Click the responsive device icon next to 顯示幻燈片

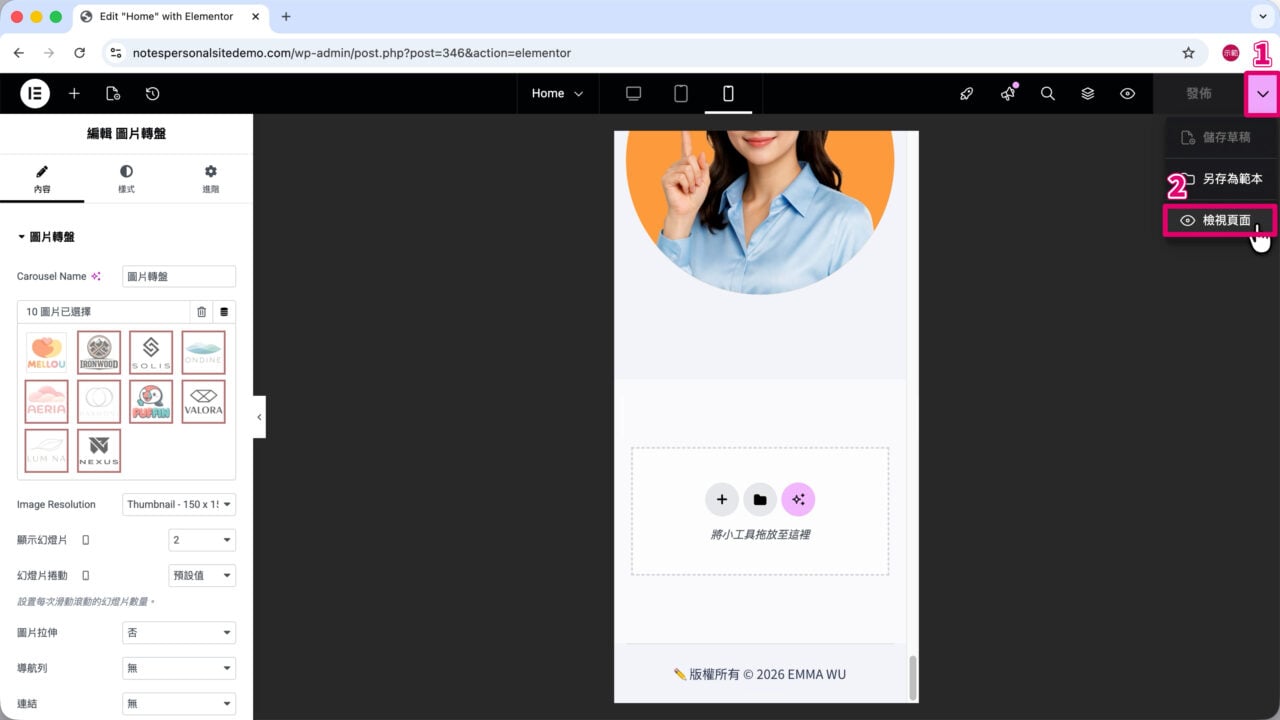(x=85, y=540)
